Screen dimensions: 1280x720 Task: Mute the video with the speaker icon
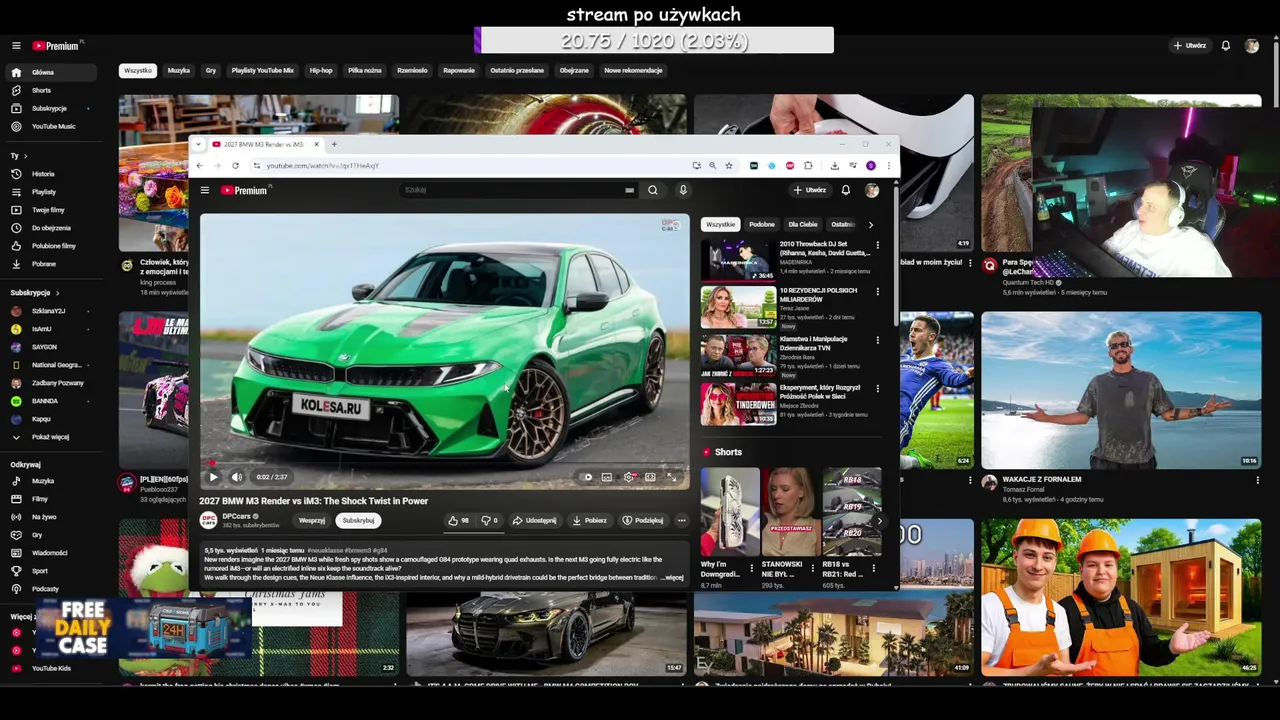coord(237,477)
